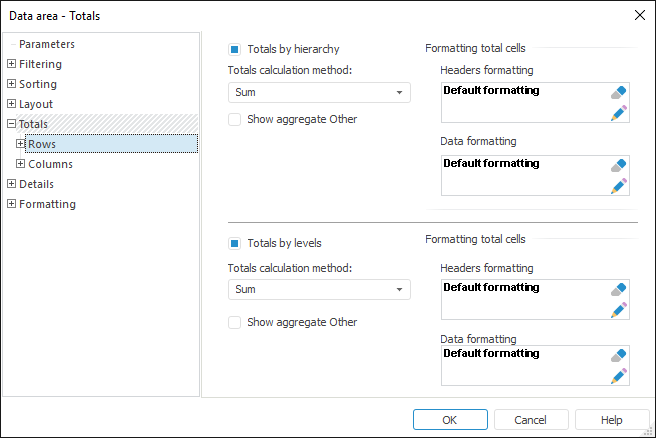Select Columns in the Totals tree
656x438 pixels.
tap(50, 164)
